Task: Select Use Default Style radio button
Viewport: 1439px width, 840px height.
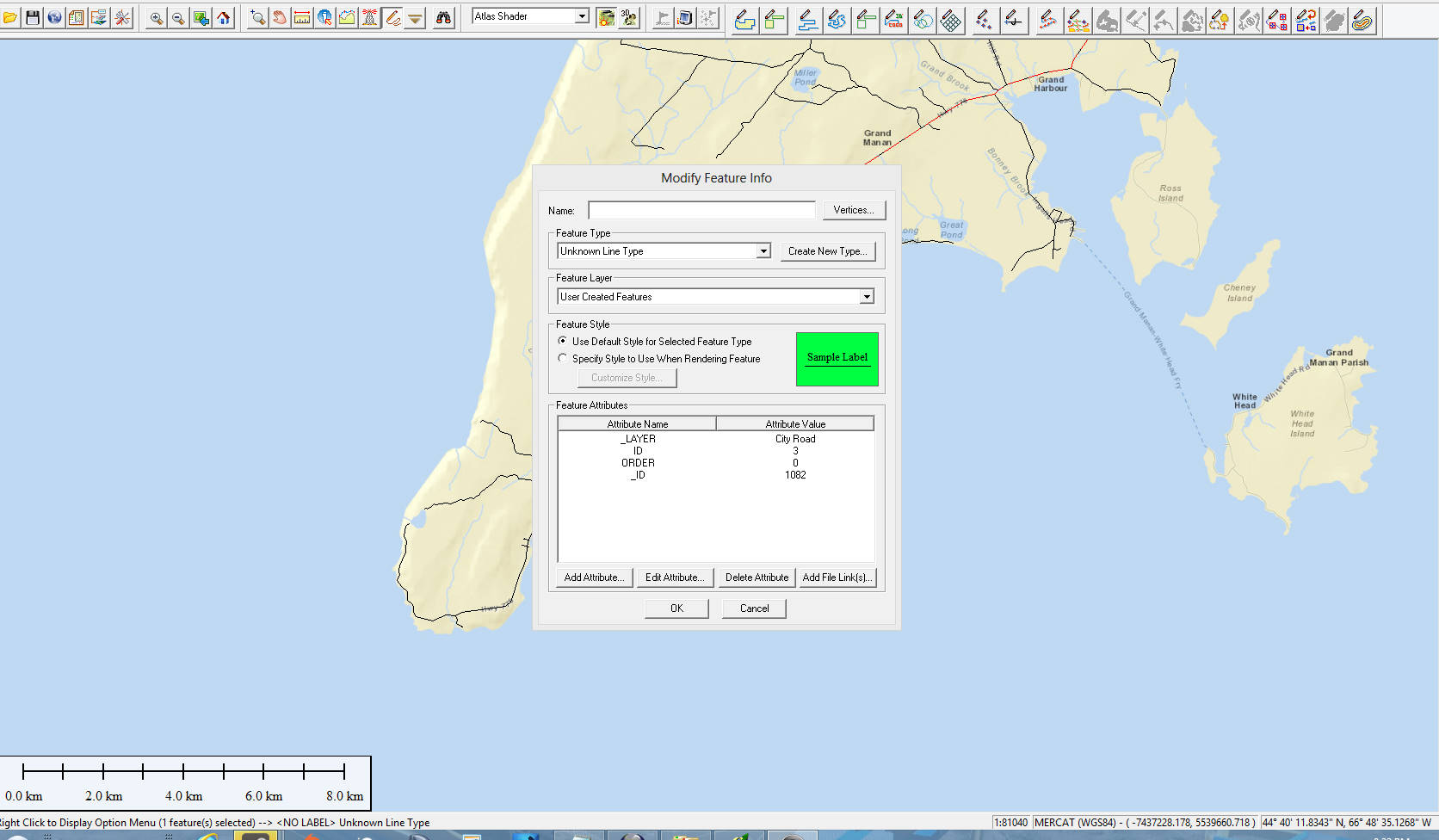Action: [563, 342]
